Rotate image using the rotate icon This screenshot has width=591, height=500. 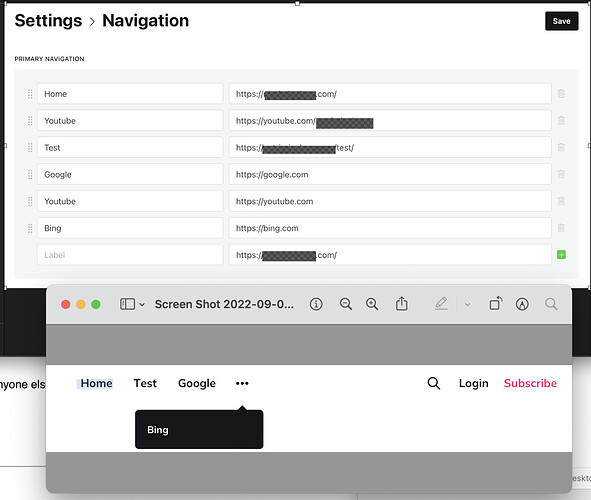(x=496, y=303)
